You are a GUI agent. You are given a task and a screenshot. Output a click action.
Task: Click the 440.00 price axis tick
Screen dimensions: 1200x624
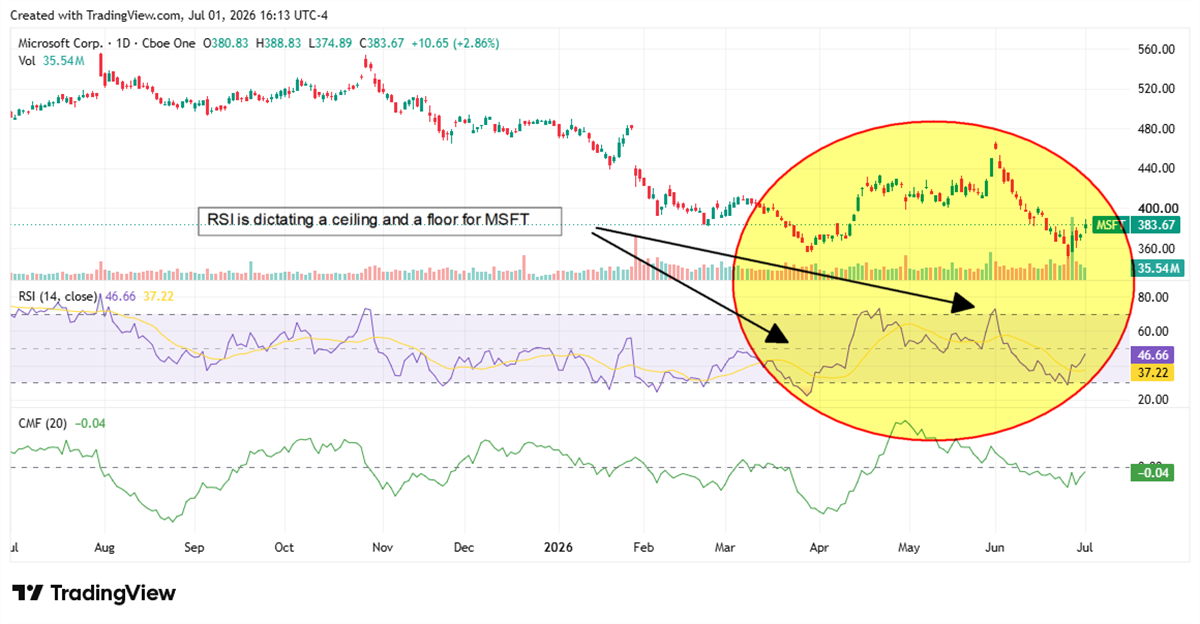click(1155, 169)
